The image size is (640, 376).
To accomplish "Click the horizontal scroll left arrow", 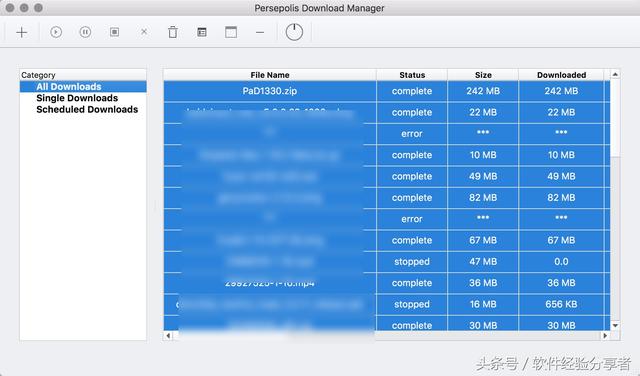I will pyautogui.click(x=168, y=336).
